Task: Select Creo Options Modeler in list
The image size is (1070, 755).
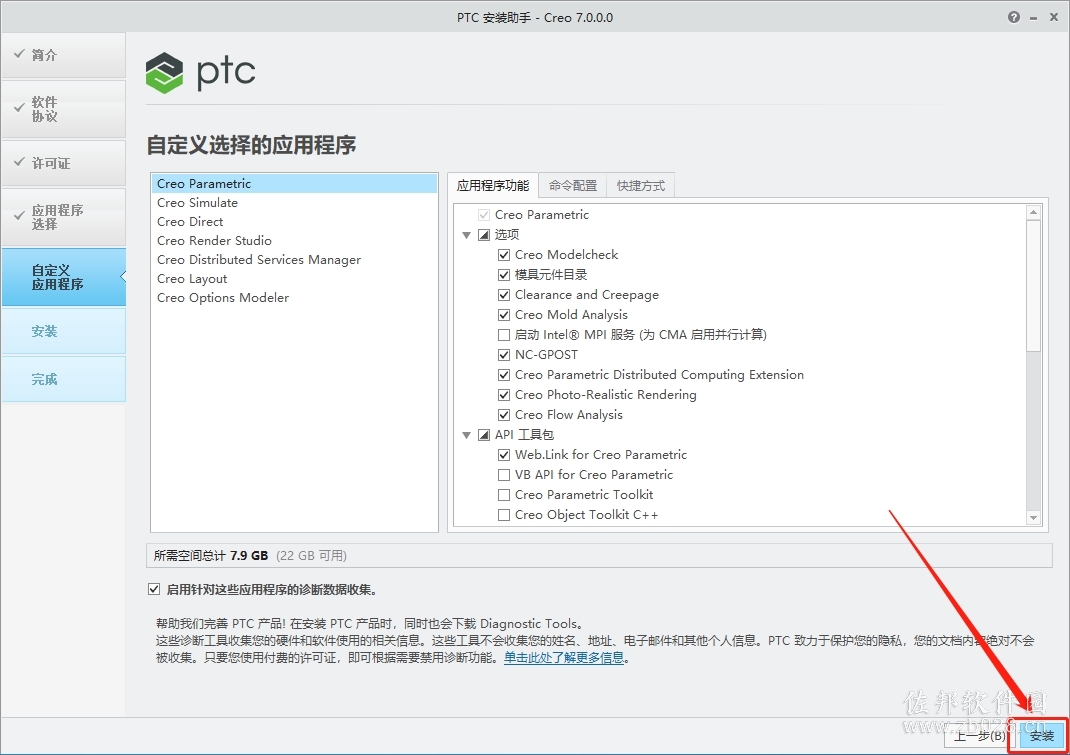Action: (x=294, y=298)
